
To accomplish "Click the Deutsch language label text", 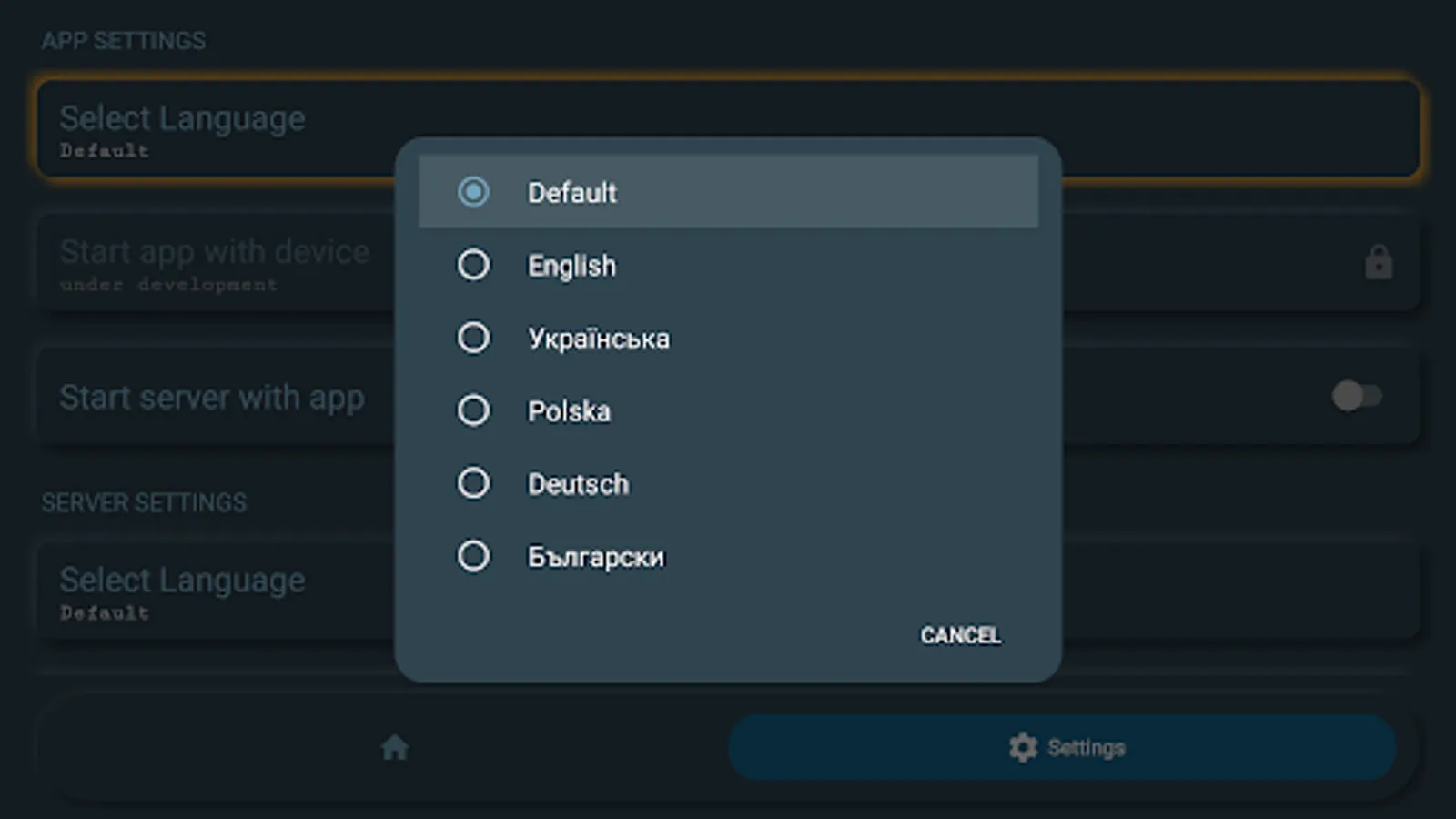I will (578, 484).
